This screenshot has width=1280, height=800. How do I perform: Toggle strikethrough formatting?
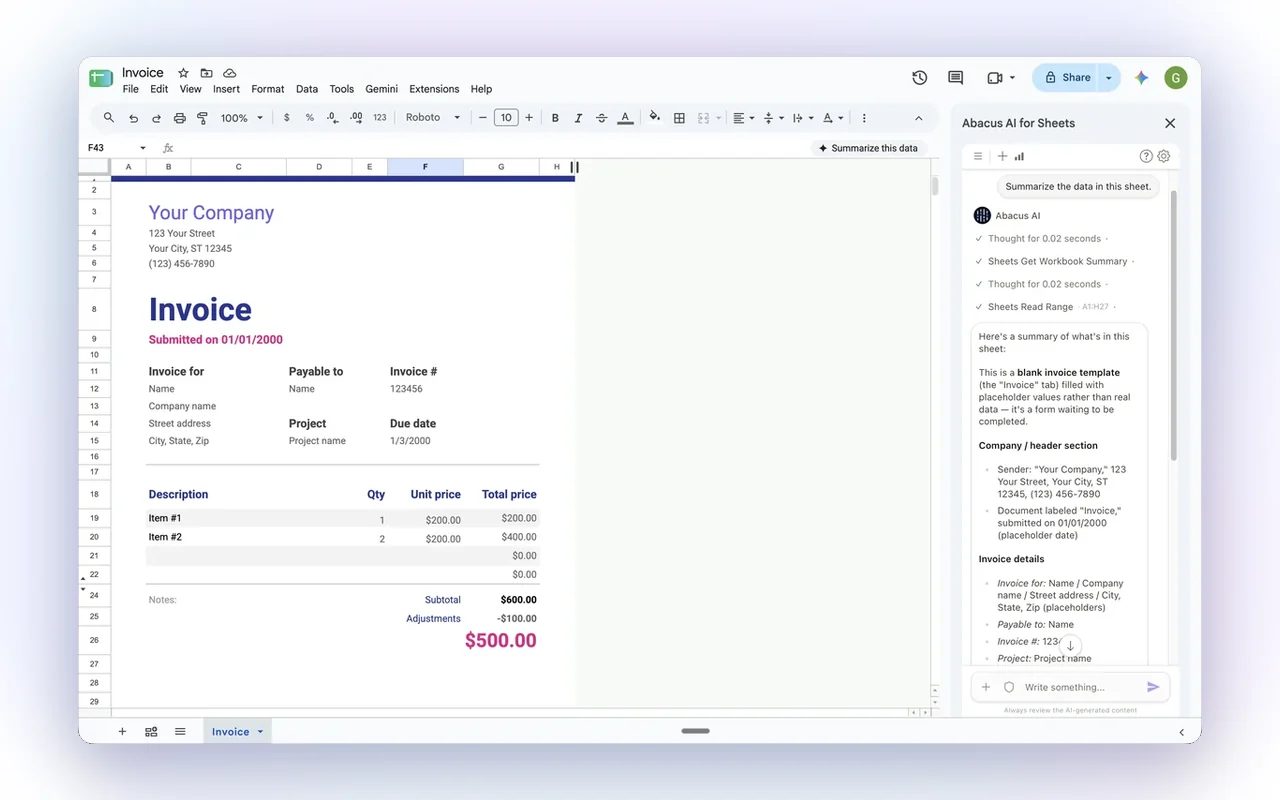coord(601,118)
